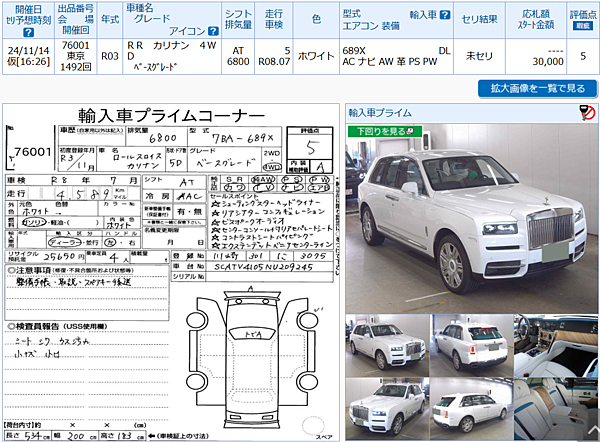Image resolution: width=600 pixels, height=442 pixels.
Task: Open the rear view thumbnail
Action: pos(471,346)
